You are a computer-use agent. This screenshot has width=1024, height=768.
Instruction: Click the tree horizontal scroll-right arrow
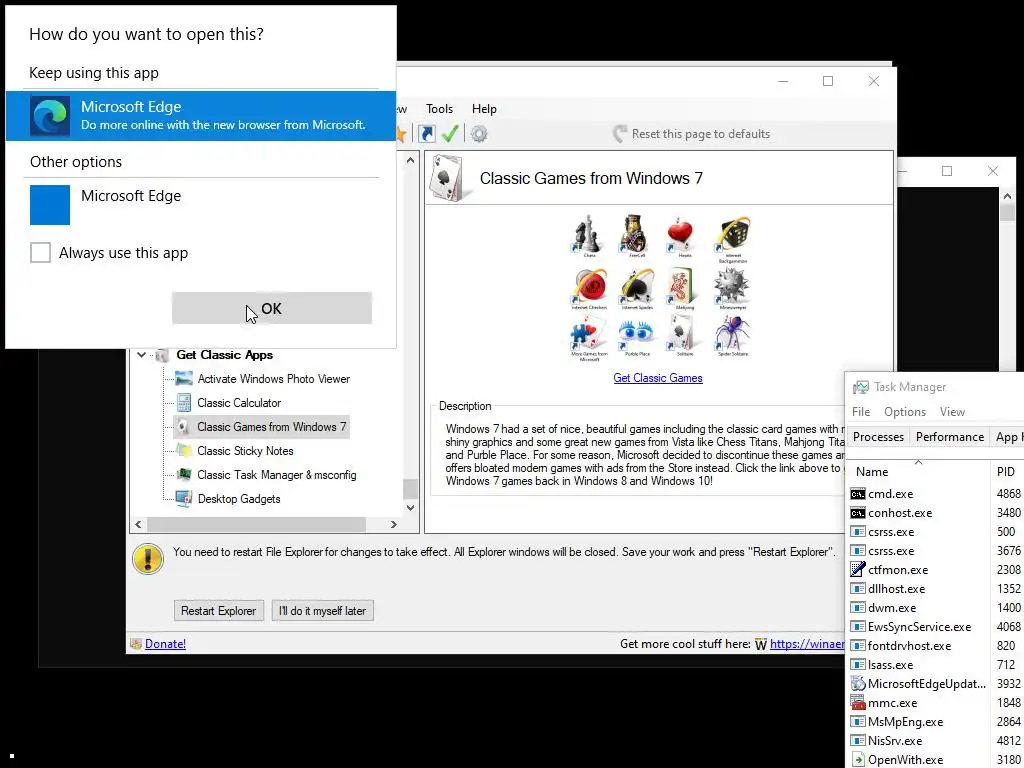pos(393,524)
